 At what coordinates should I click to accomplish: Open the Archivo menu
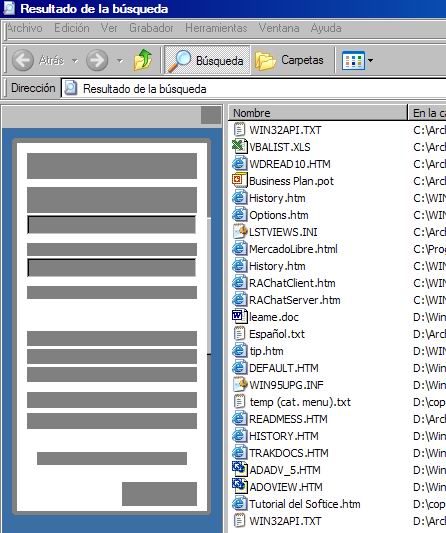[x=25, y=28]
